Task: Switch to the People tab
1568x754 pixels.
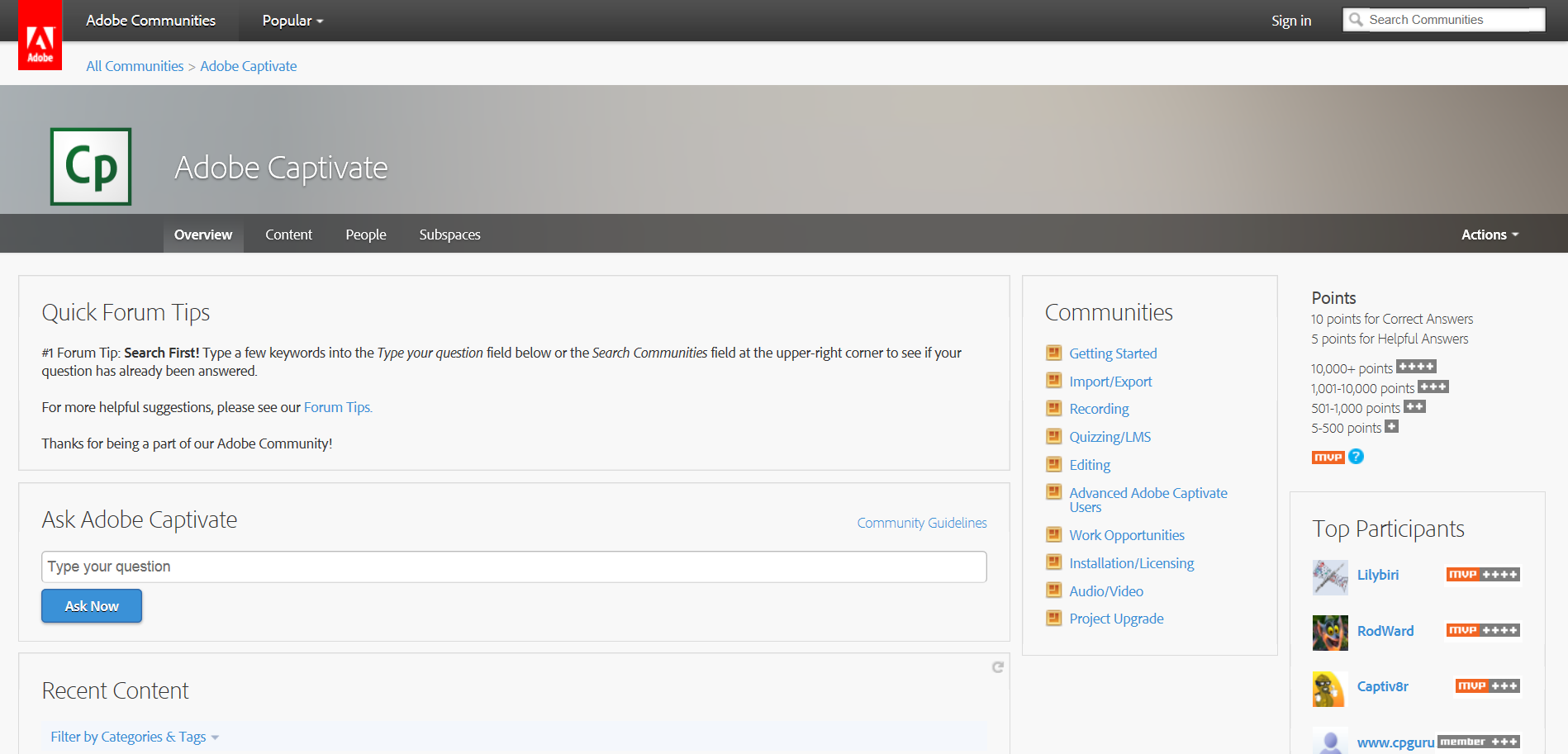Action: 366,235
